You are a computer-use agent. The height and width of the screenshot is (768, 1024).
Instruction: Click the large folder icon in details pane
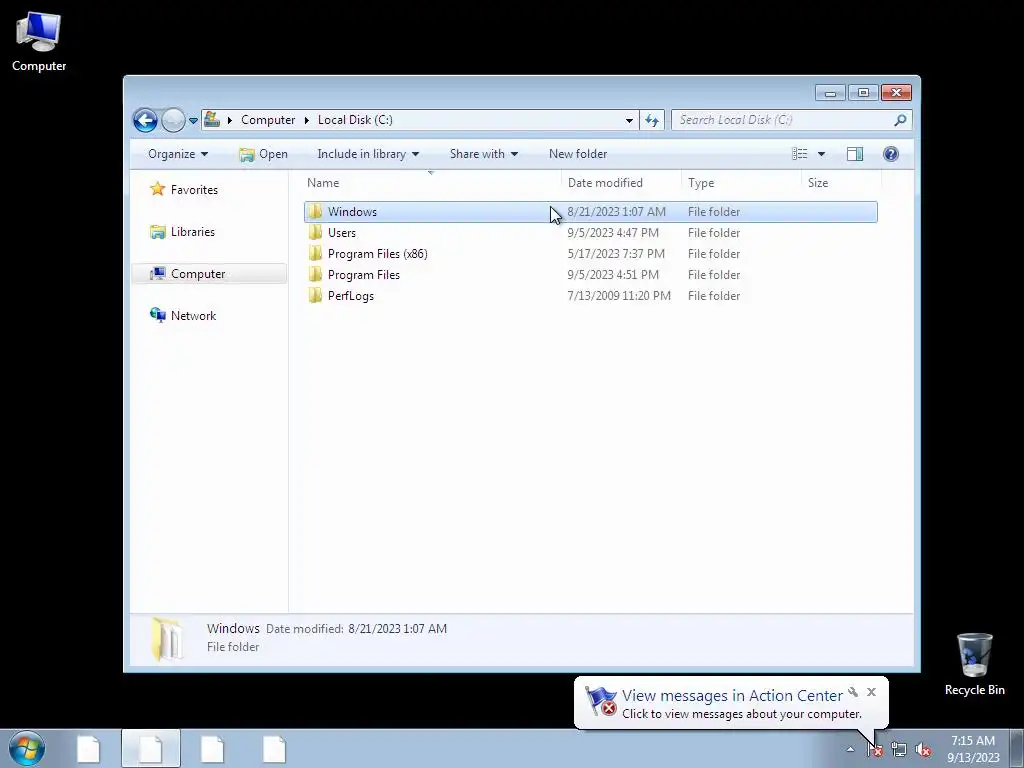click(167, 639)
